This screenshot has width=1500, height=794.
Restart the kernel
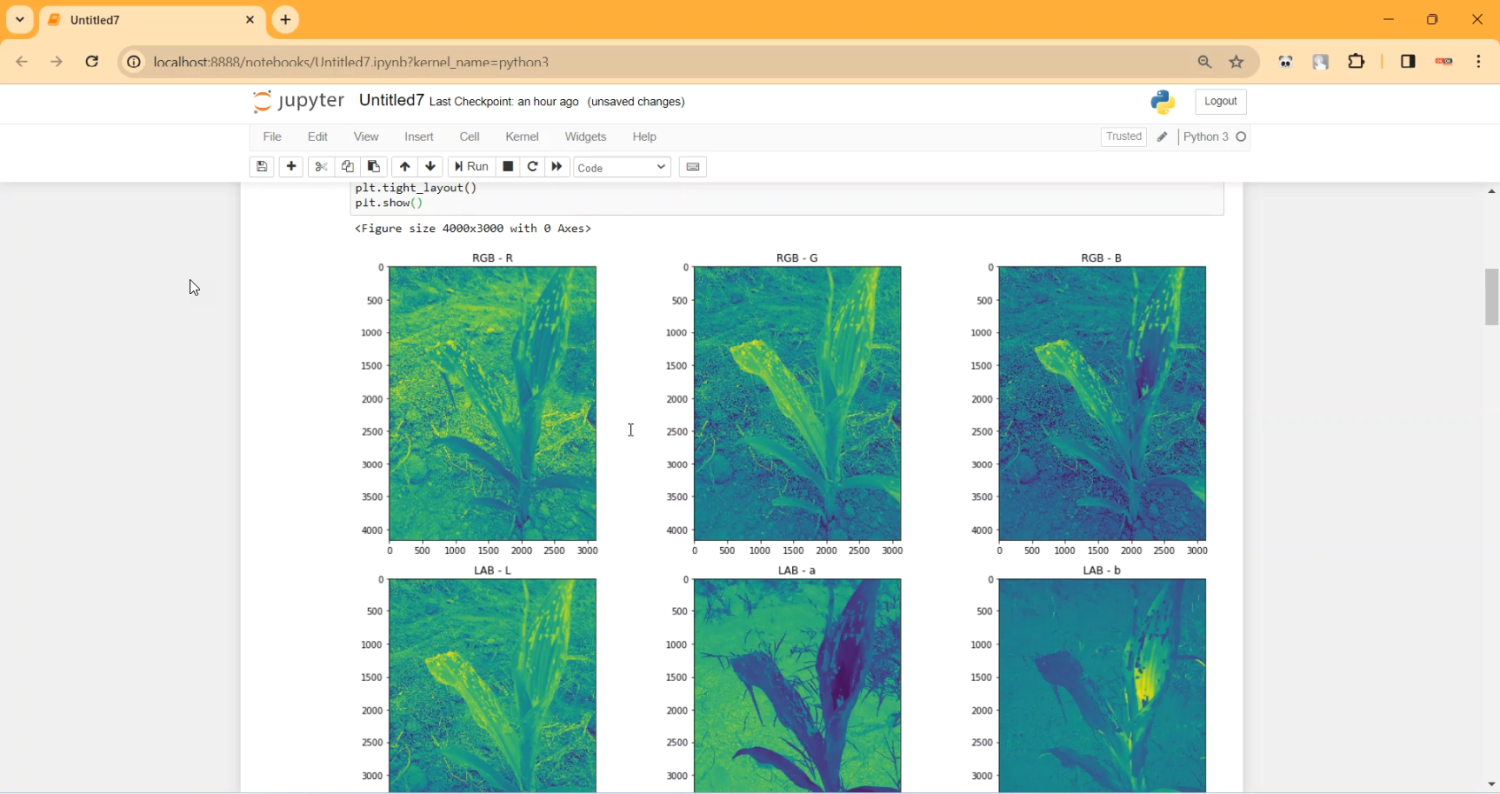pyautogui.click(x=532, y=166)
